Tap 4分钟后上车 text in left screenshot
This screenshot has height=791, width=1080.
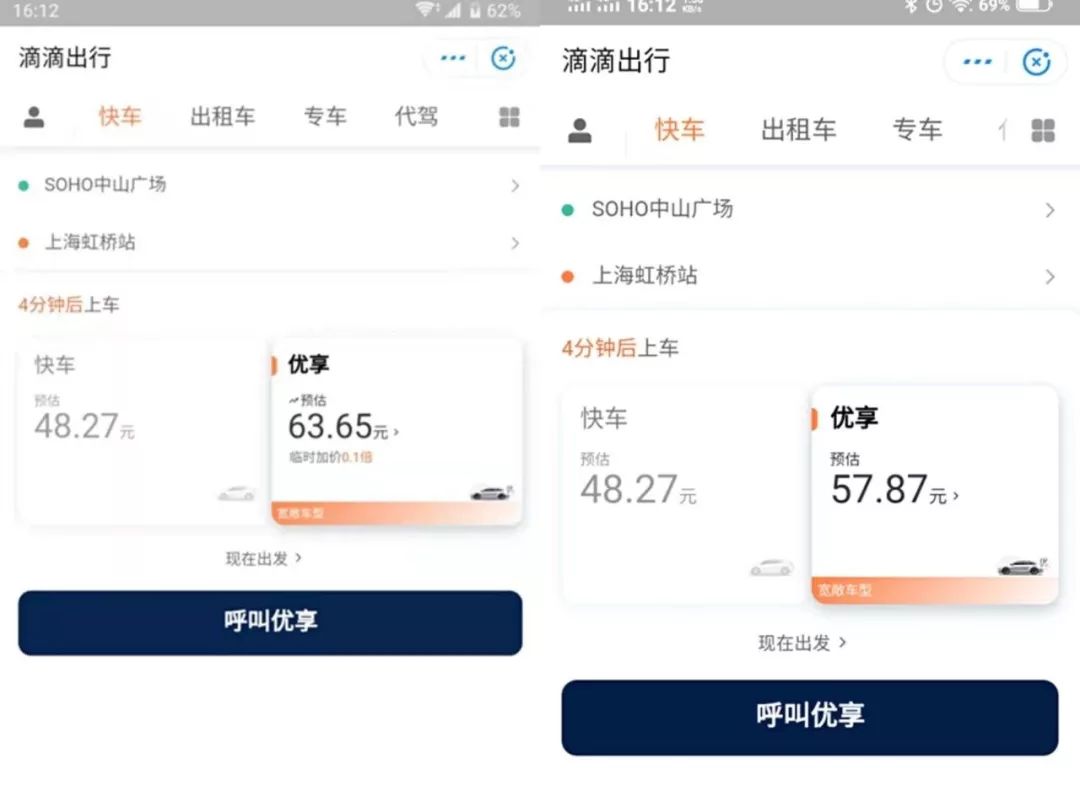coord(69,305)
